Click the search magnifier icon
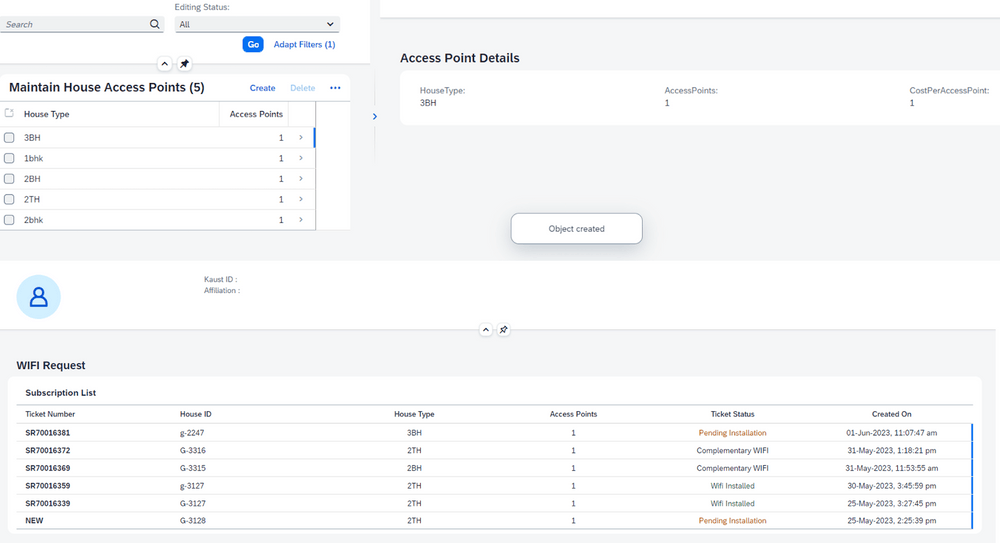Viewport: 1000px width, 543px height. pyautogui.click(x=155, y=24)
